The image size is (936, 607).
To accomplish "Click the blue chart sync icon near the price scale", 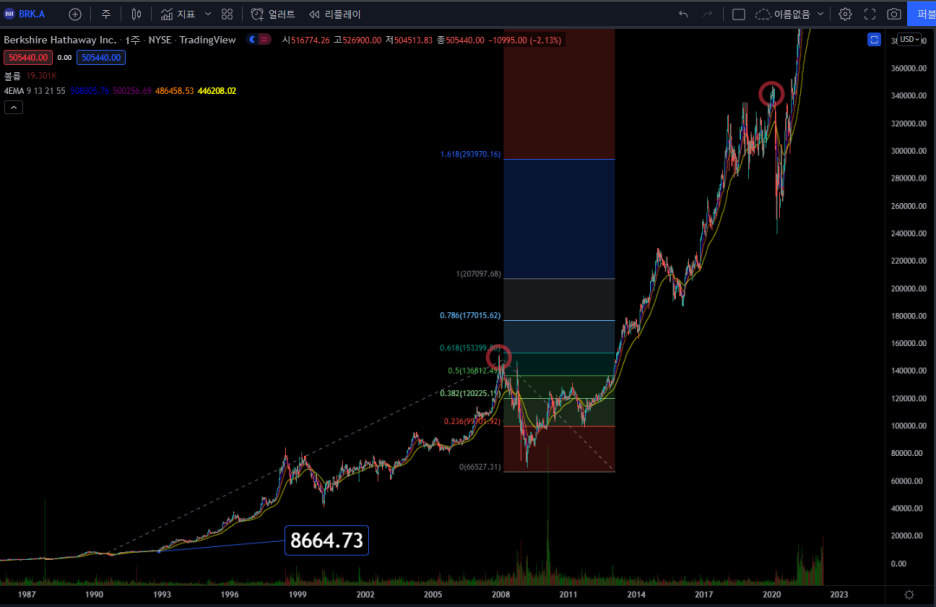I will click(874, 40).
